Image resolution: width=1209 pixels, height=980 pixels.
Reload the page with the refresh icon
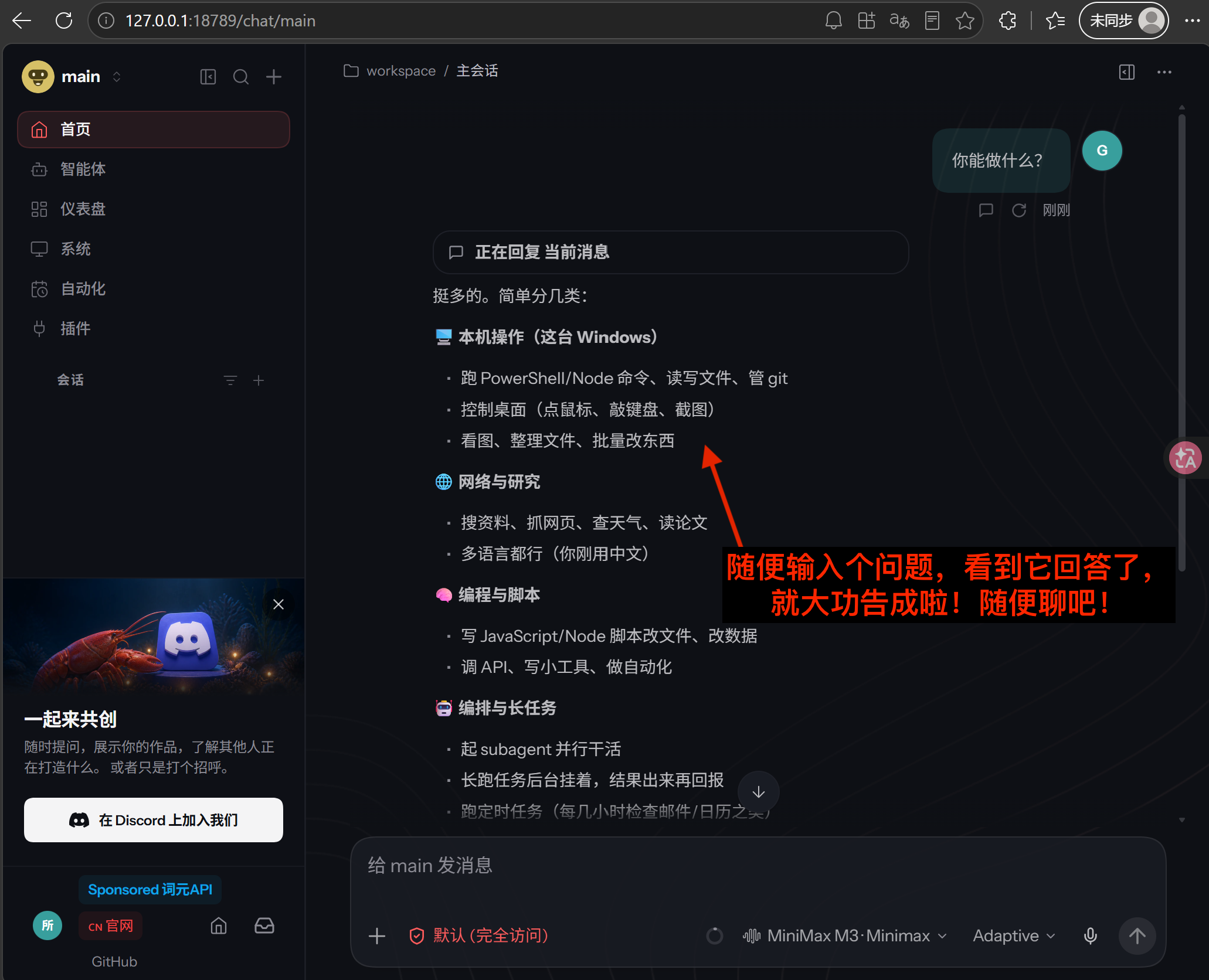tap(64, 21)
